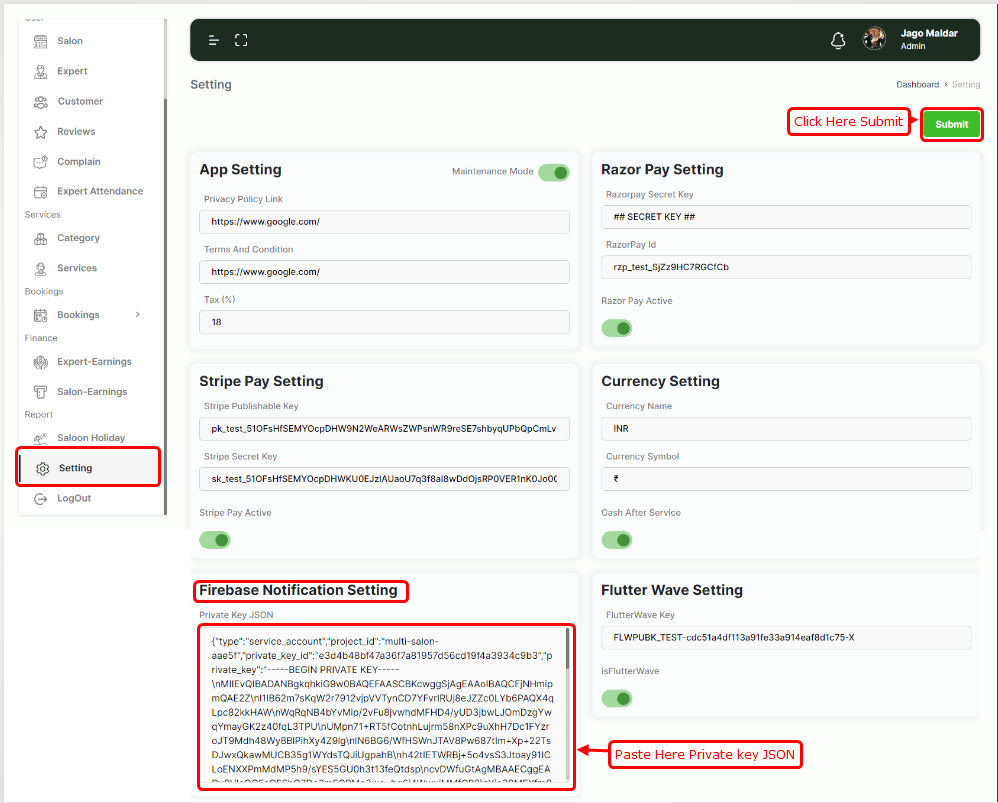
Task: Click the Private Key JSON scrollbar
Action: 567,650
